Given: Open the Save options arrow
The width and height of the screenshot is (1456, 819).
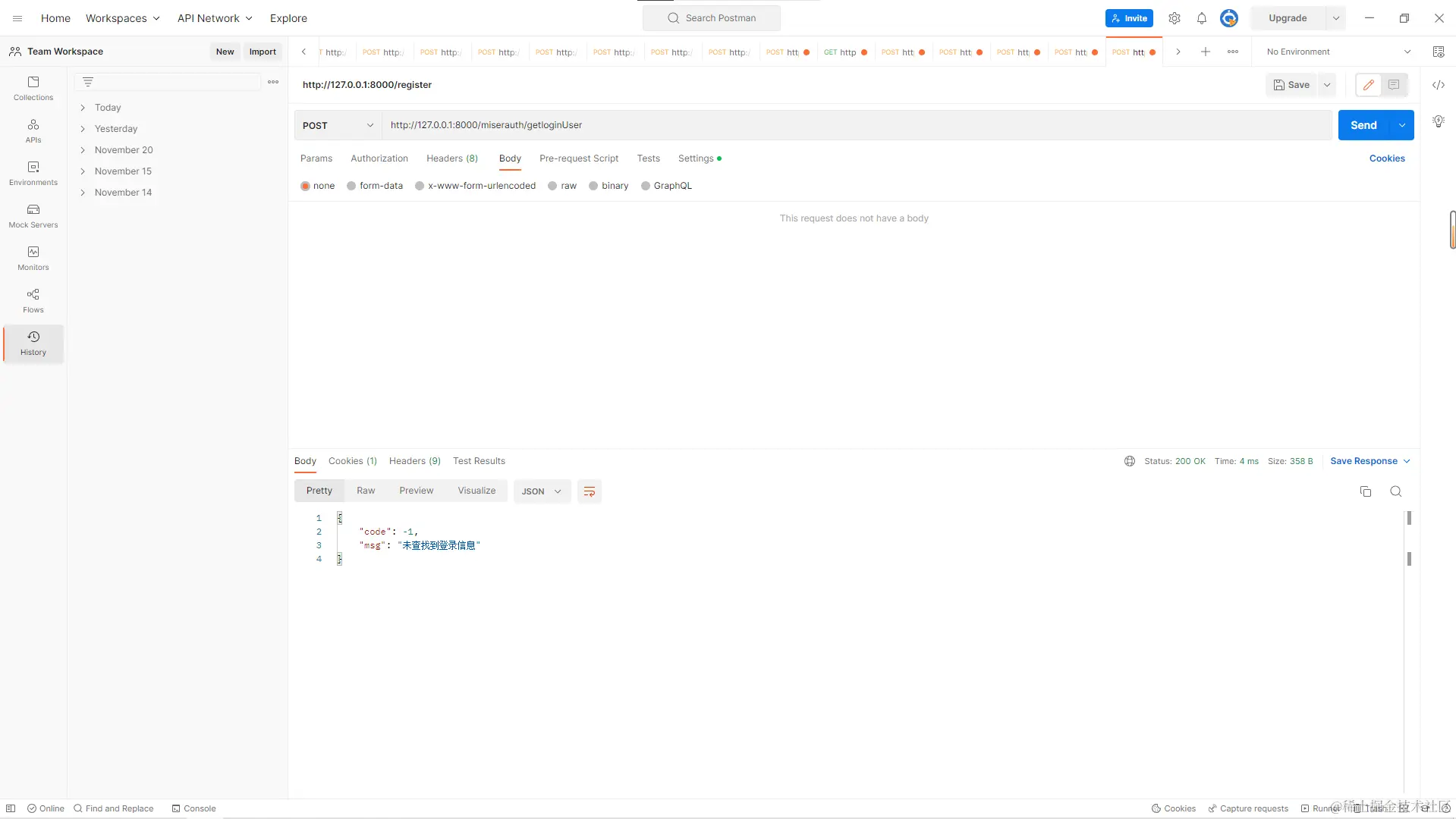Looking at the screenshot, I should pos(1327,85).
